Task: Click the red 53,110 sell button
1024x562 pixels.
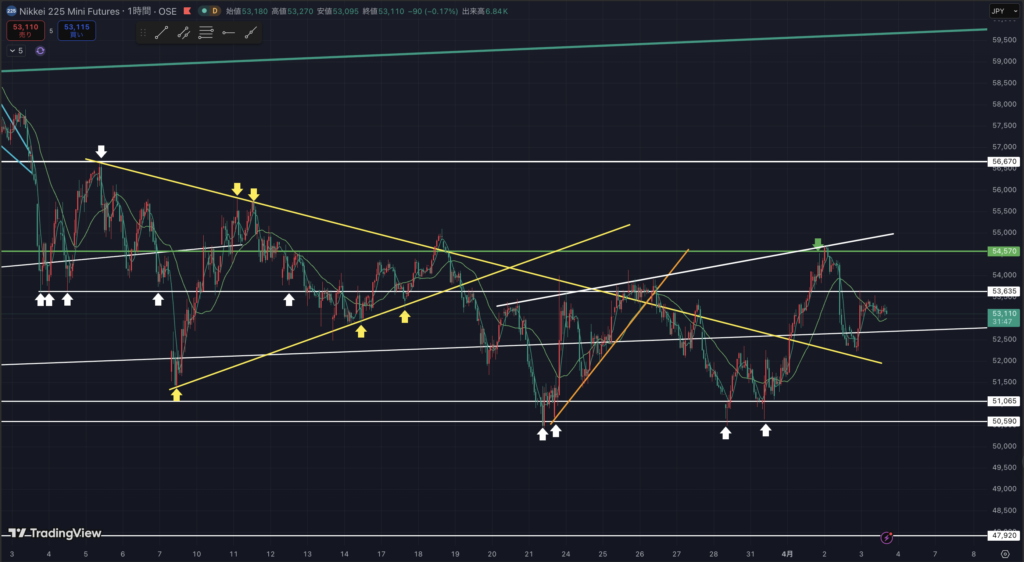Action: 24,32
